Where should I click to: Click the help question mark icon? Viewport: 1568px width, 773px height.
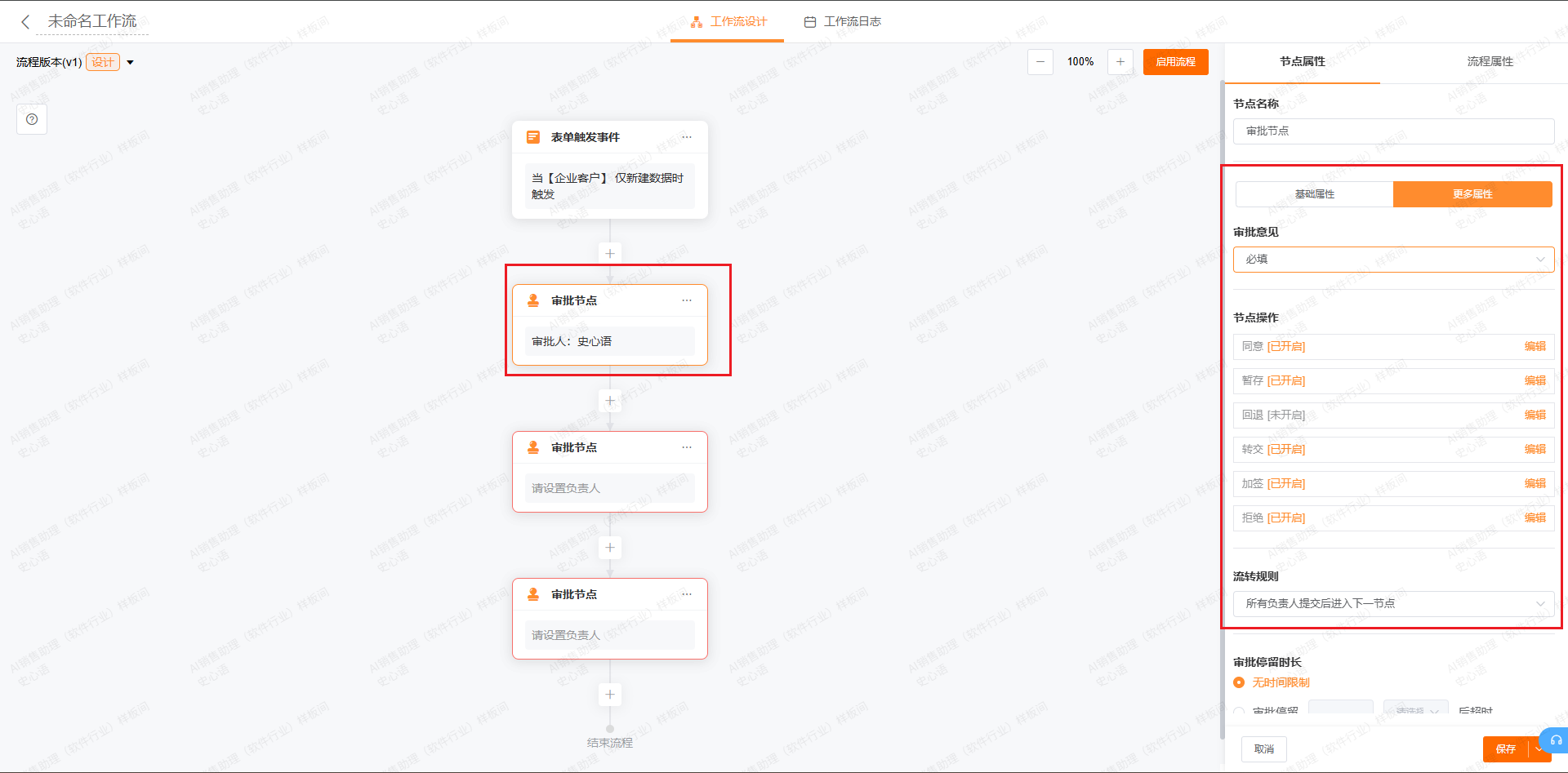pos(32,119)
